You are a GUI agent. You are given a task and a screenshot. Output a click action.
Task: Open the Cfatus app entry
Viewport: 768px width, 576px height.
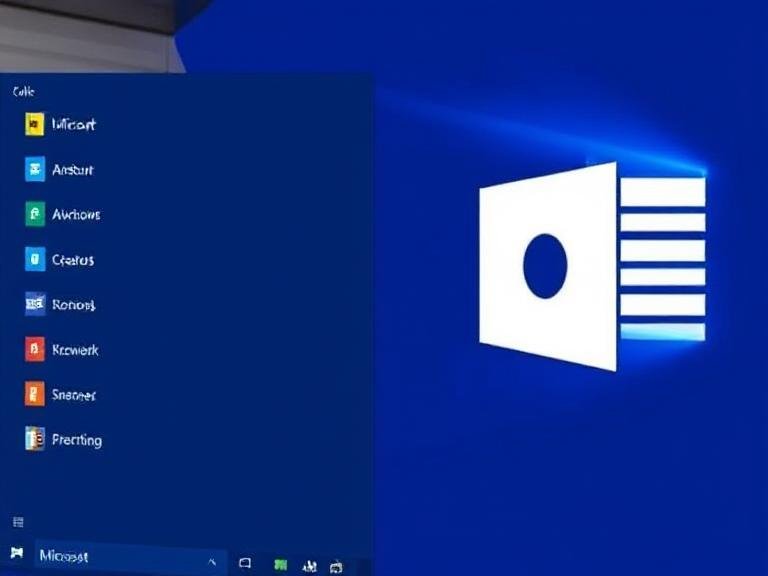(72, 259)
